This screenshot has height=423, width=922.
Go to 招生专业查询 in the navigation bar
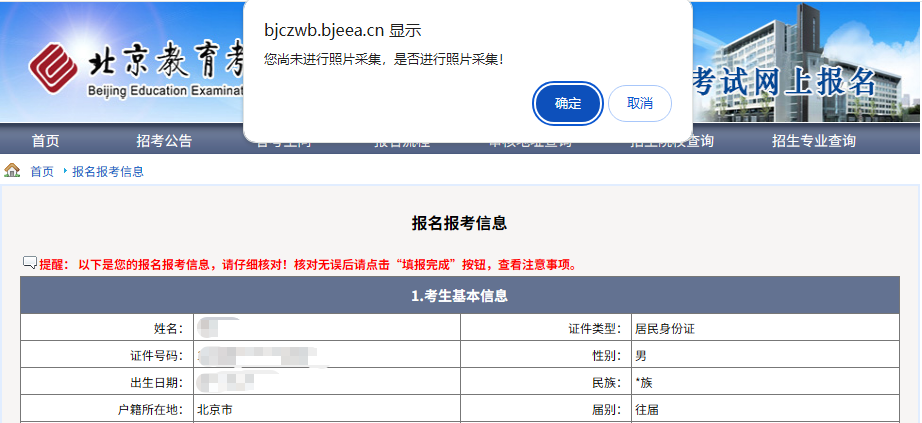[x=813, y=141]
